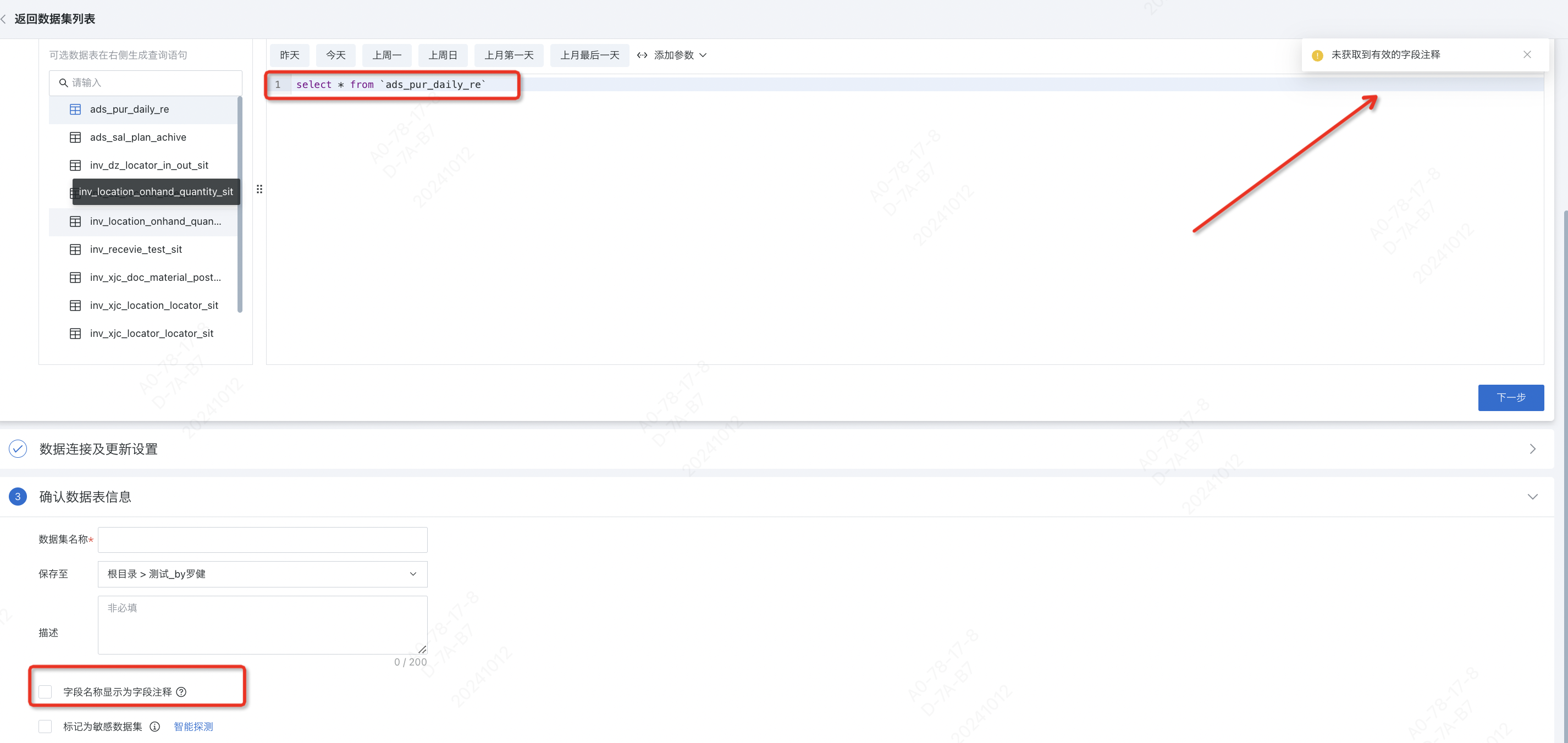Viewport: 1568px width, 743px height.
Task: Click table icon beside inv_location_onhand_quan...
Action: click(75, 221)
